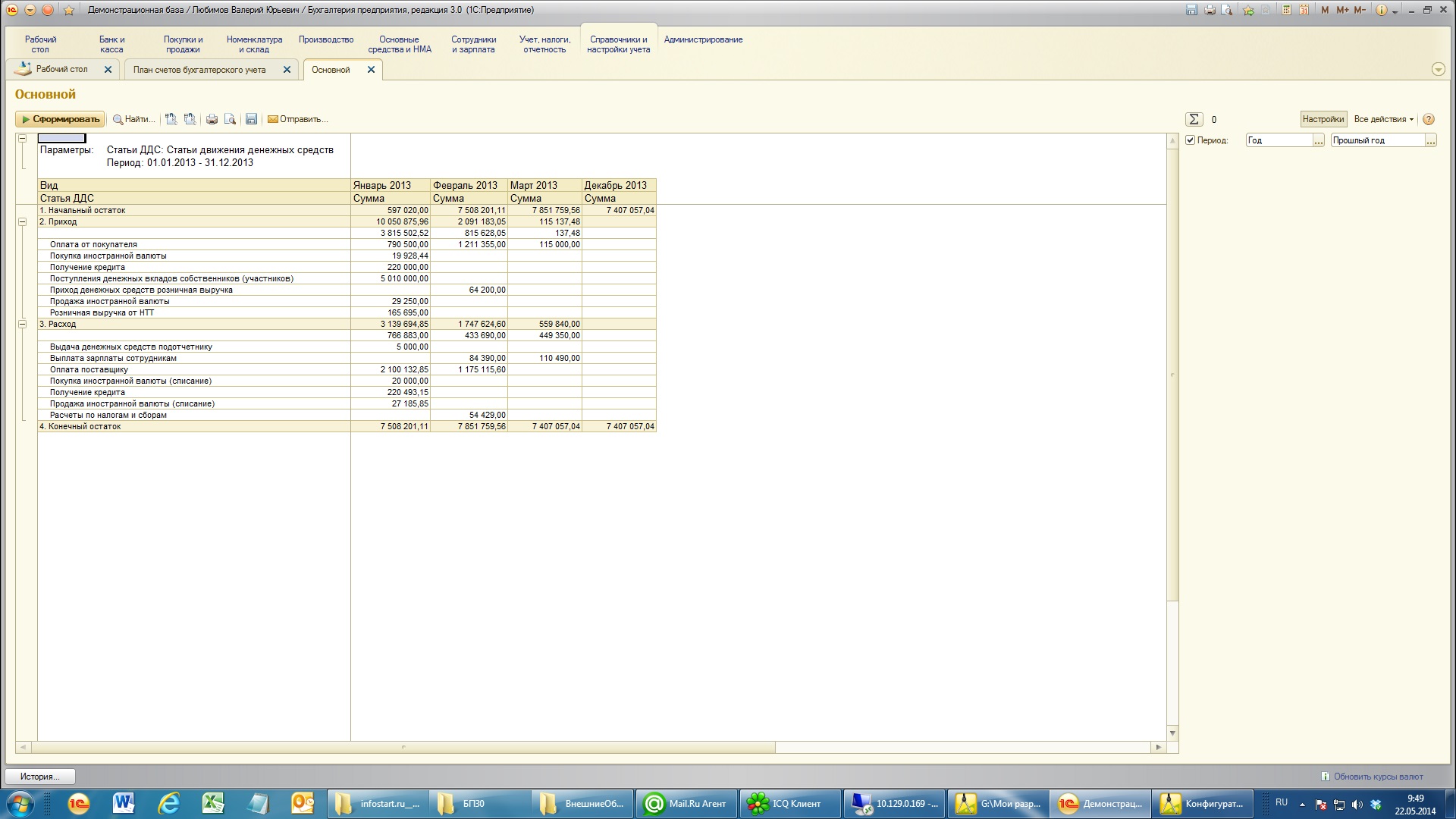The width and height of the screenshot is (1456, 819).
Task: Open print preview in the report toolbar
Action: [x=230, y=119]
